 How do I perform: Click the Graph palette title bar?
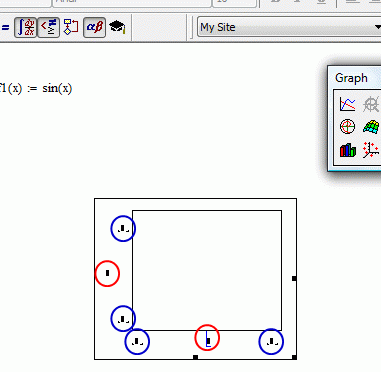[355, 78]
